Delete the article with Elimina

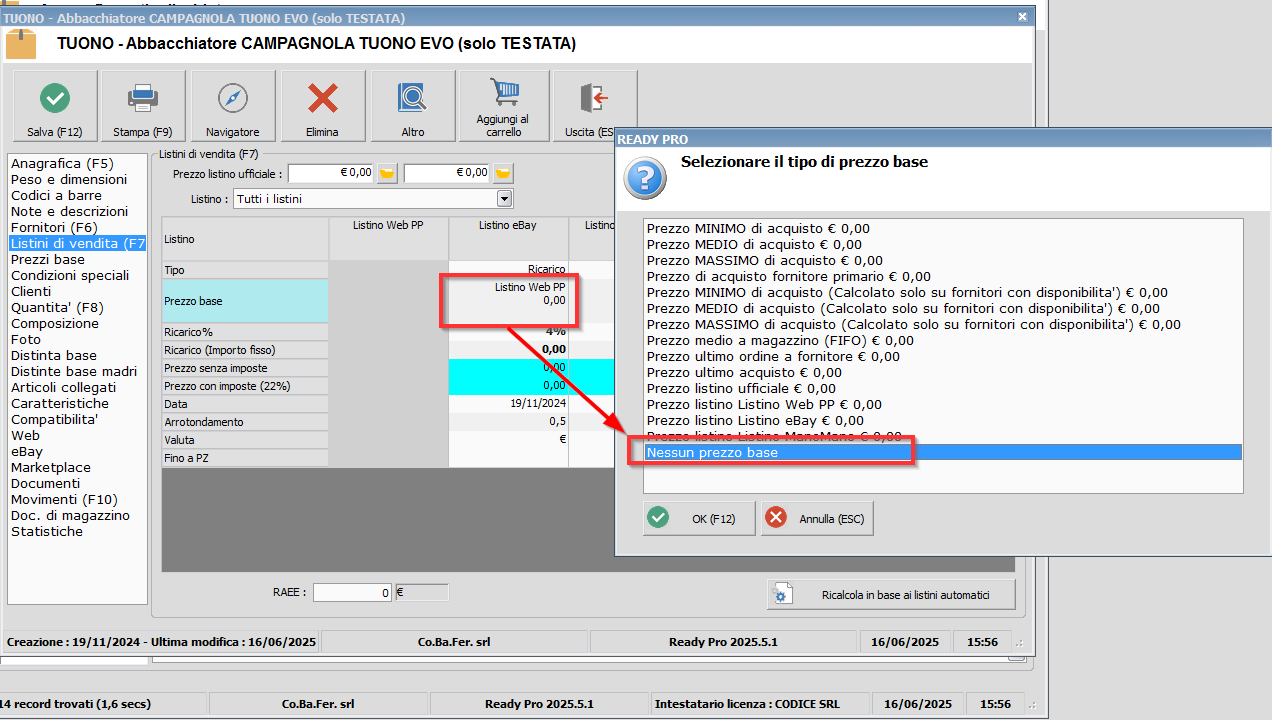[322, 106]
